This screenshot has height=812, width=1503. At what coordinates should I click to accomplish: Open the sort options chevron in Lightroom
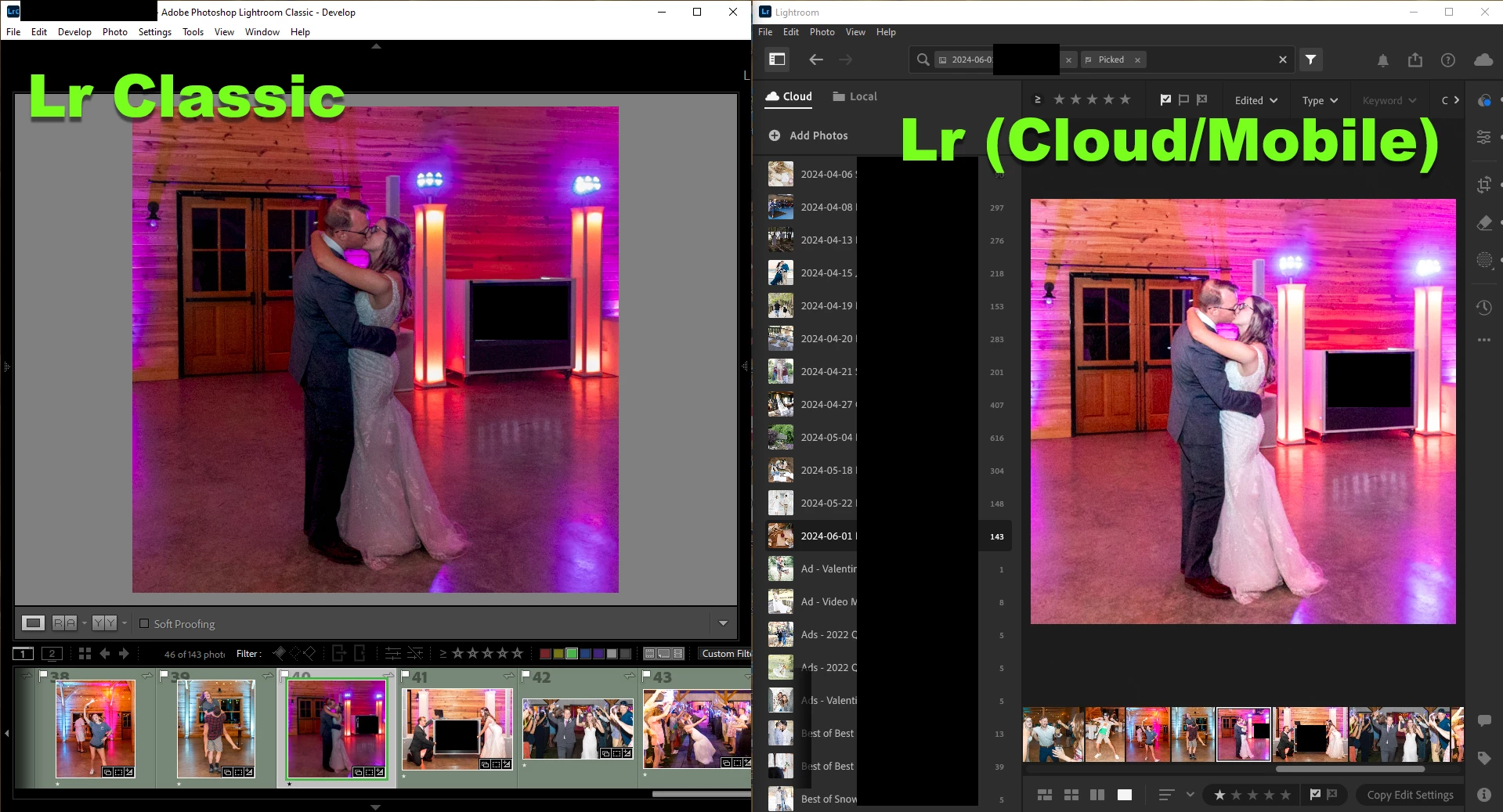1190,794
